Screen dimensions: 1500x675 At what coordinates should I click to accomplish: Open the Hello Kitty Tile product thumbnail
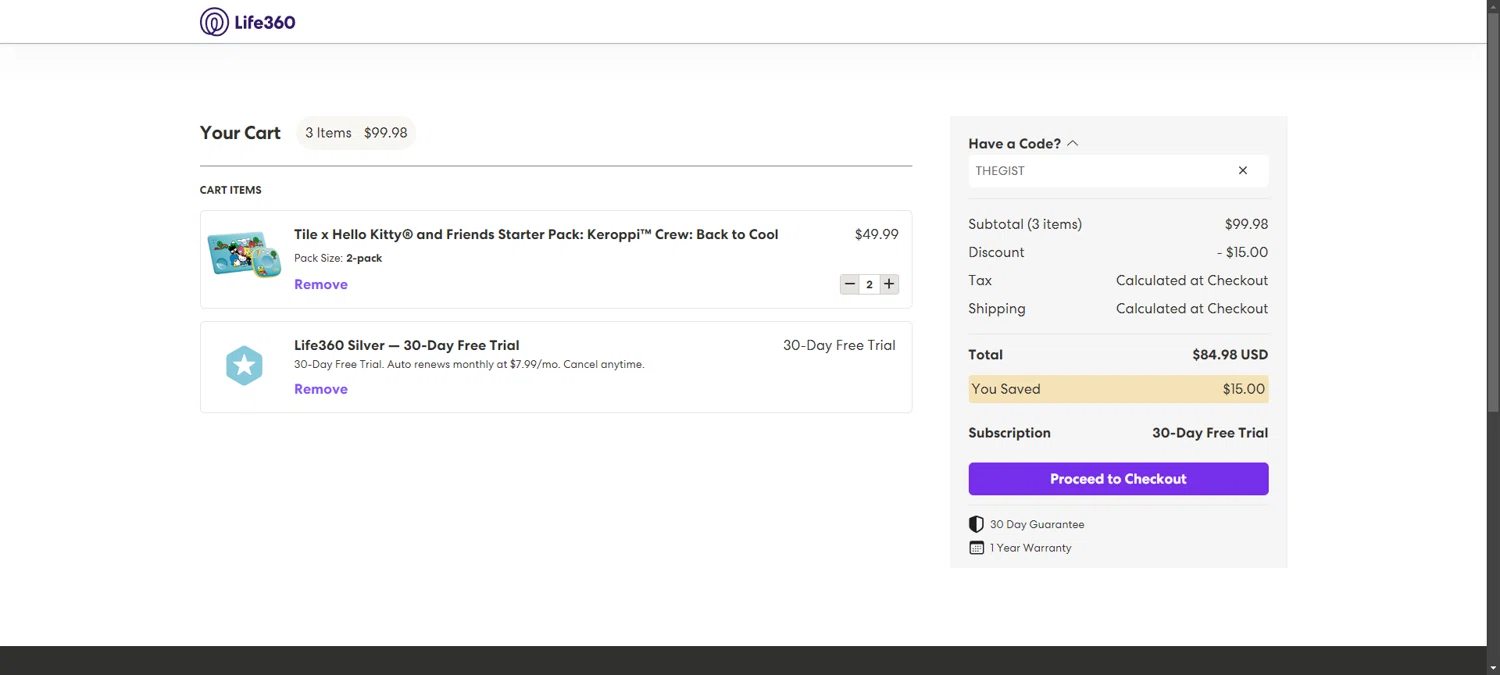(244, 254)
